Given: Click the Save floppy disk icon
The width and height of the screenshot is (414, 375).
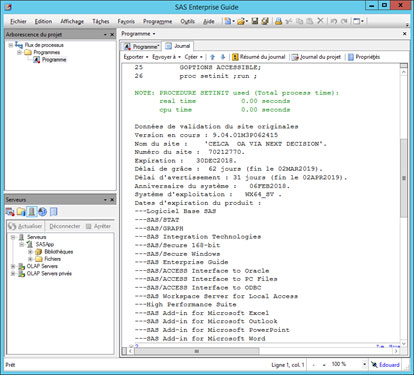Looking at the screenshot, I should coord(255,21).
